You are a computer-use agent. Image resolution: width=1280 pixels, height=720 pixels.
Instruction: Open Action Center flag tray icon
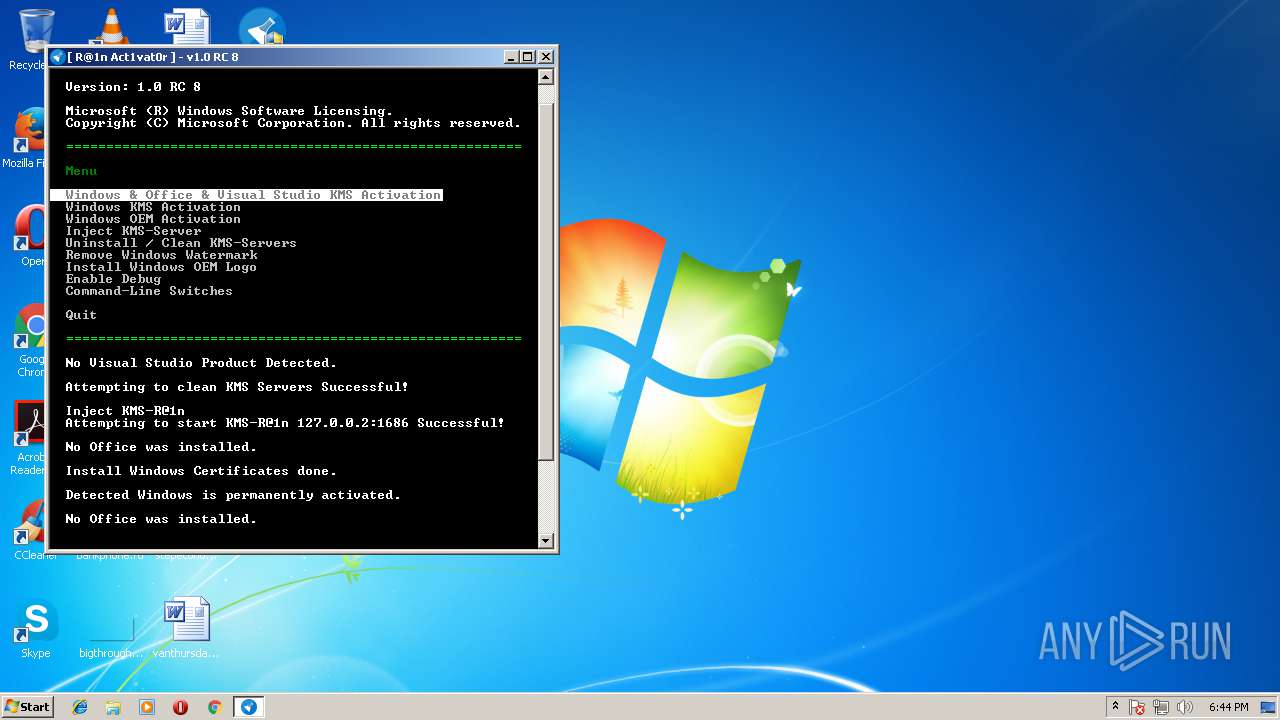1138,707
